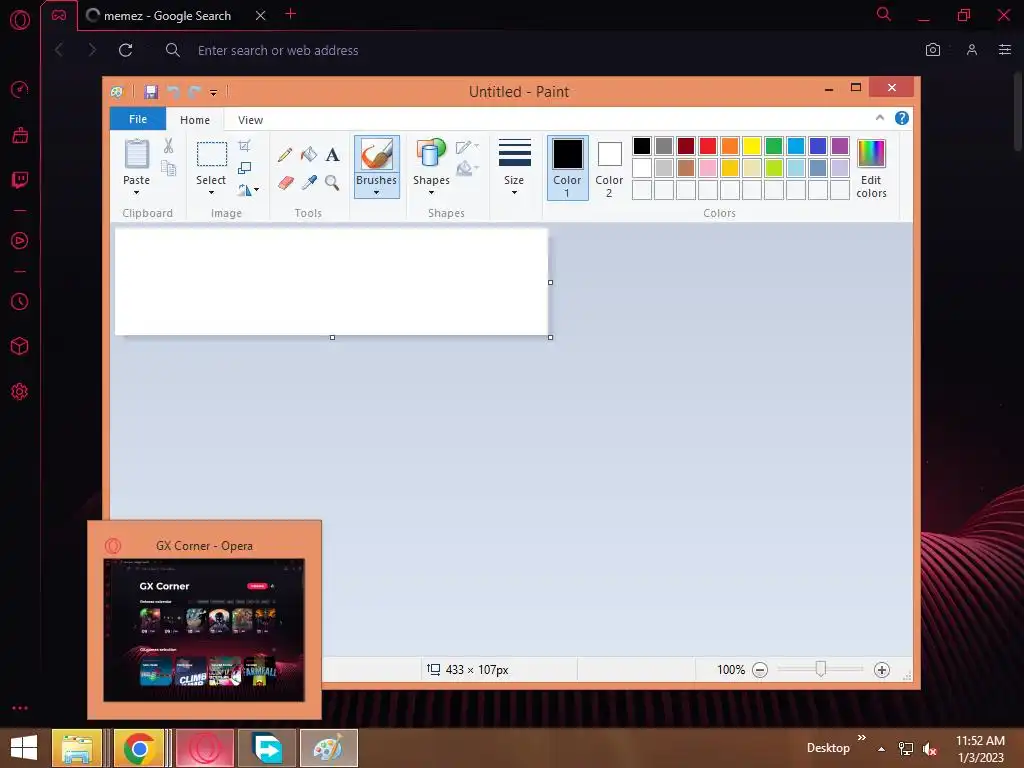Click the blue Paint Help question mark
1024x768 pixels.
901,118
